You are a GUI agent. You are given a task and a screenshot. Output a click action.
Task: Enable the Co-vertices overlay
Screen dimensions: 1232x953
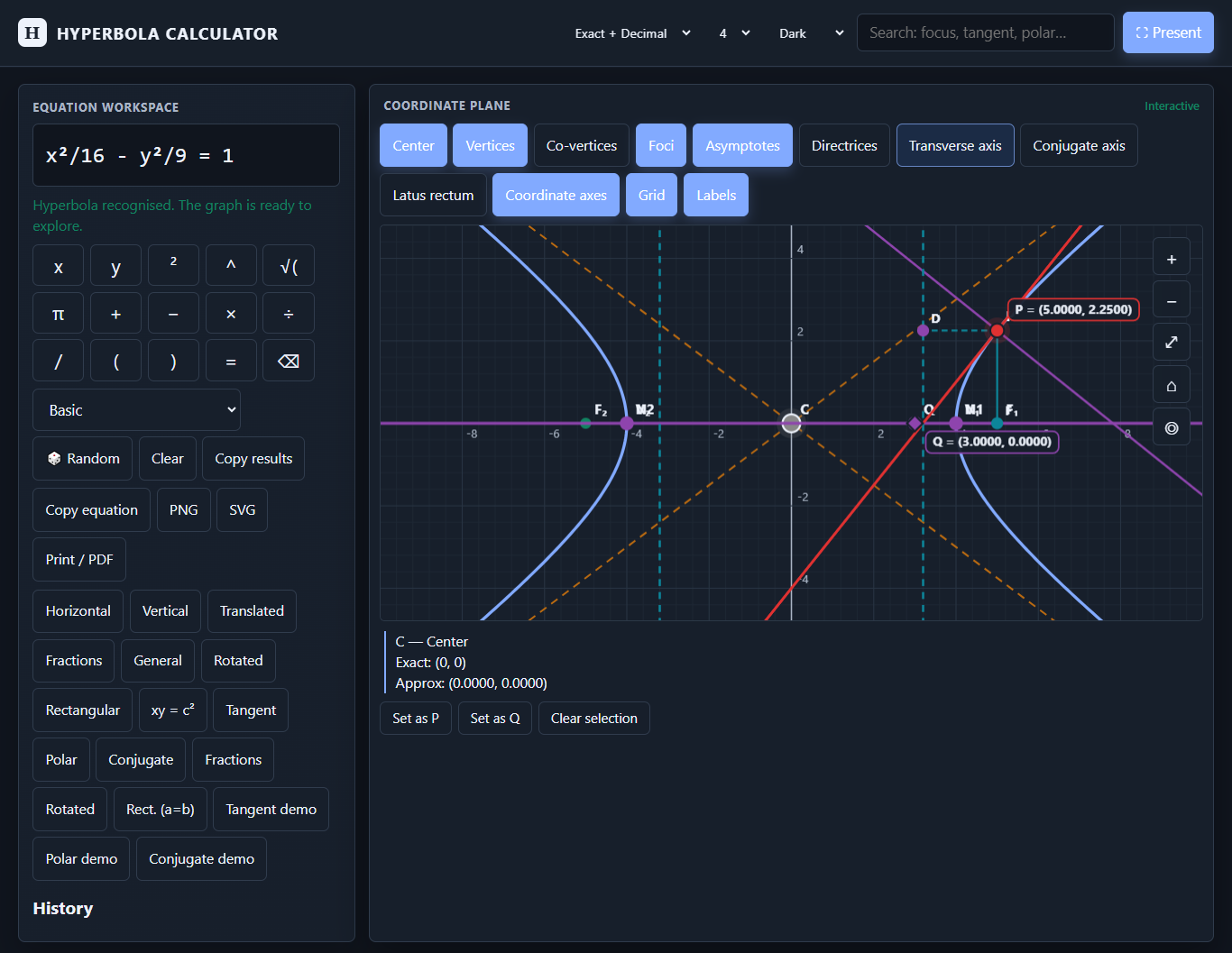pyautogui.click(x=582, y=145)
